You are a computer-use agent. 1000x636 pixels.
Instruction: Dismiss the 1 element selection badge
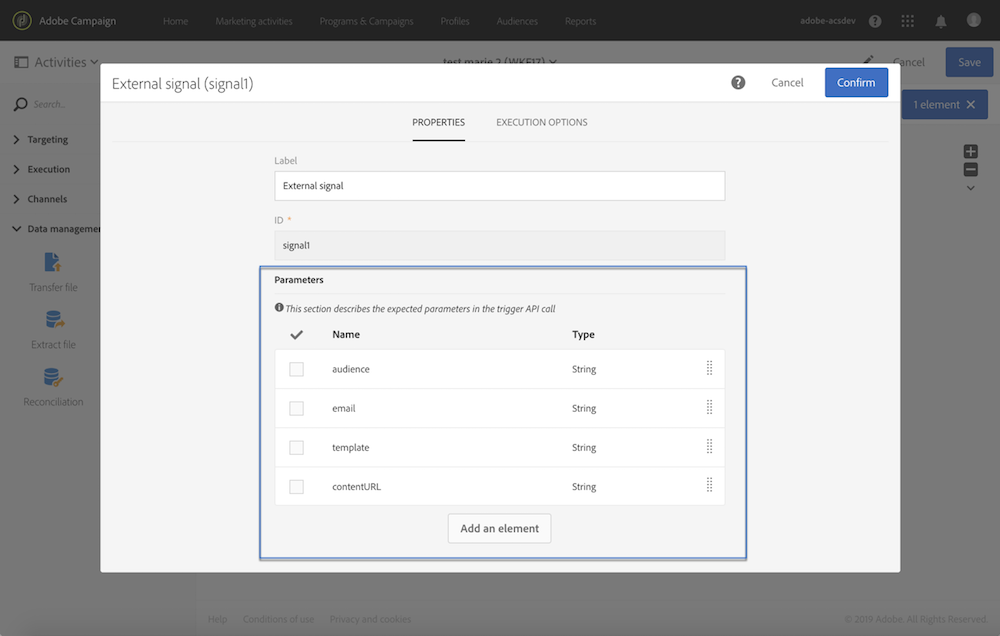pos(970,105)
